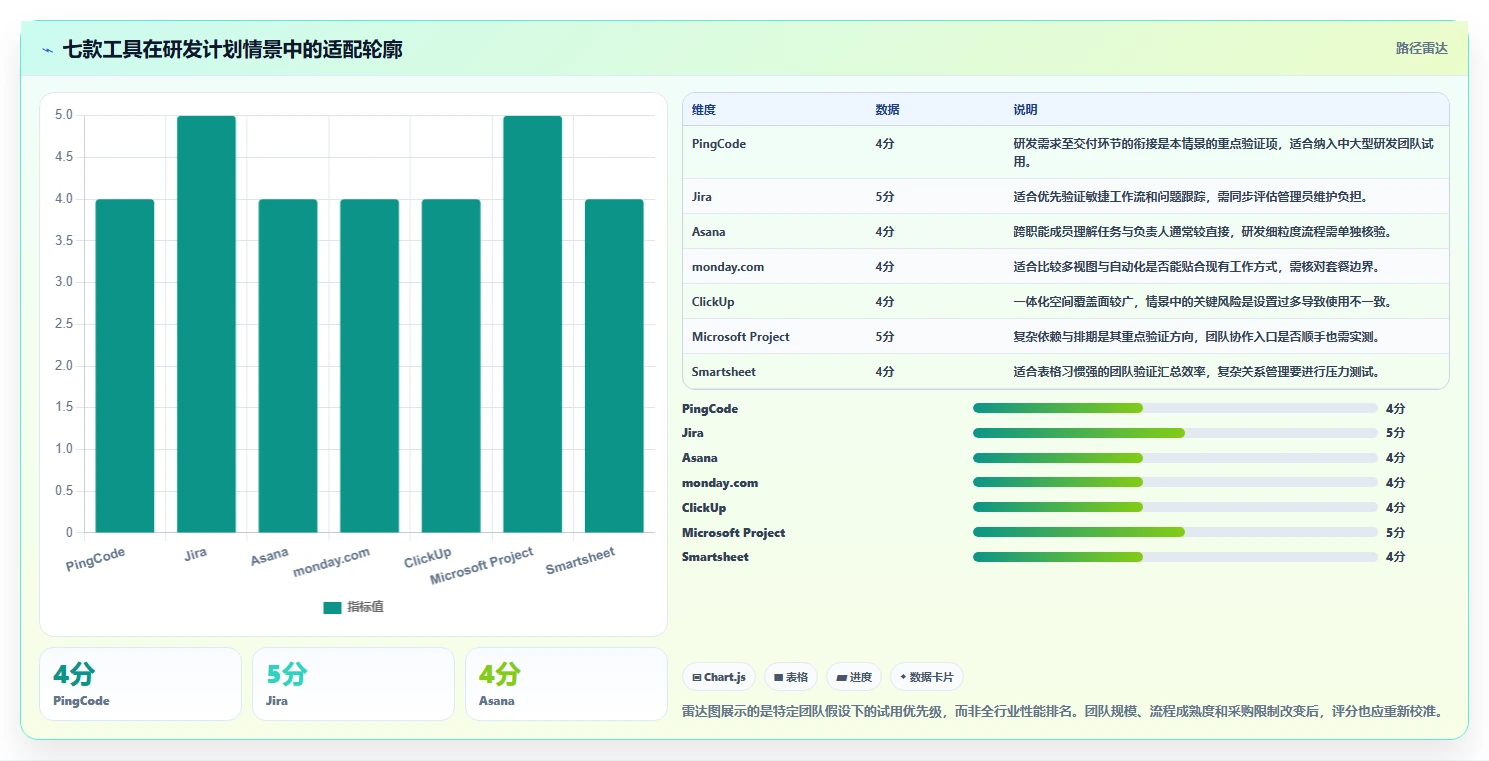Click the Asana progress bar
The image size is (1489, 761).
coord(1175,458)
